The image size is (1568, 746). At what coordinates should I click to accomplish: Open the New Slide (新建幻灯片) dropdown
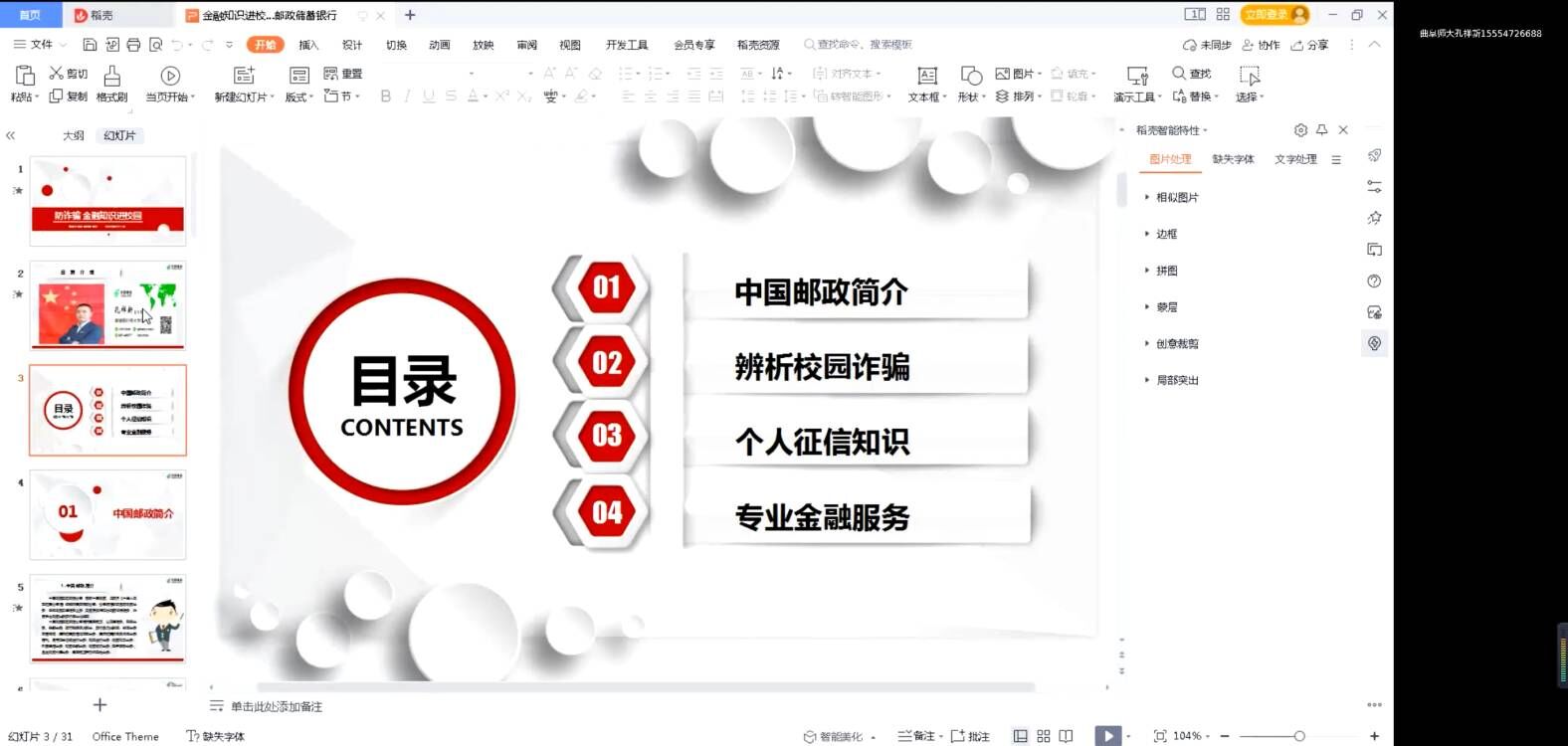[244, 97]
